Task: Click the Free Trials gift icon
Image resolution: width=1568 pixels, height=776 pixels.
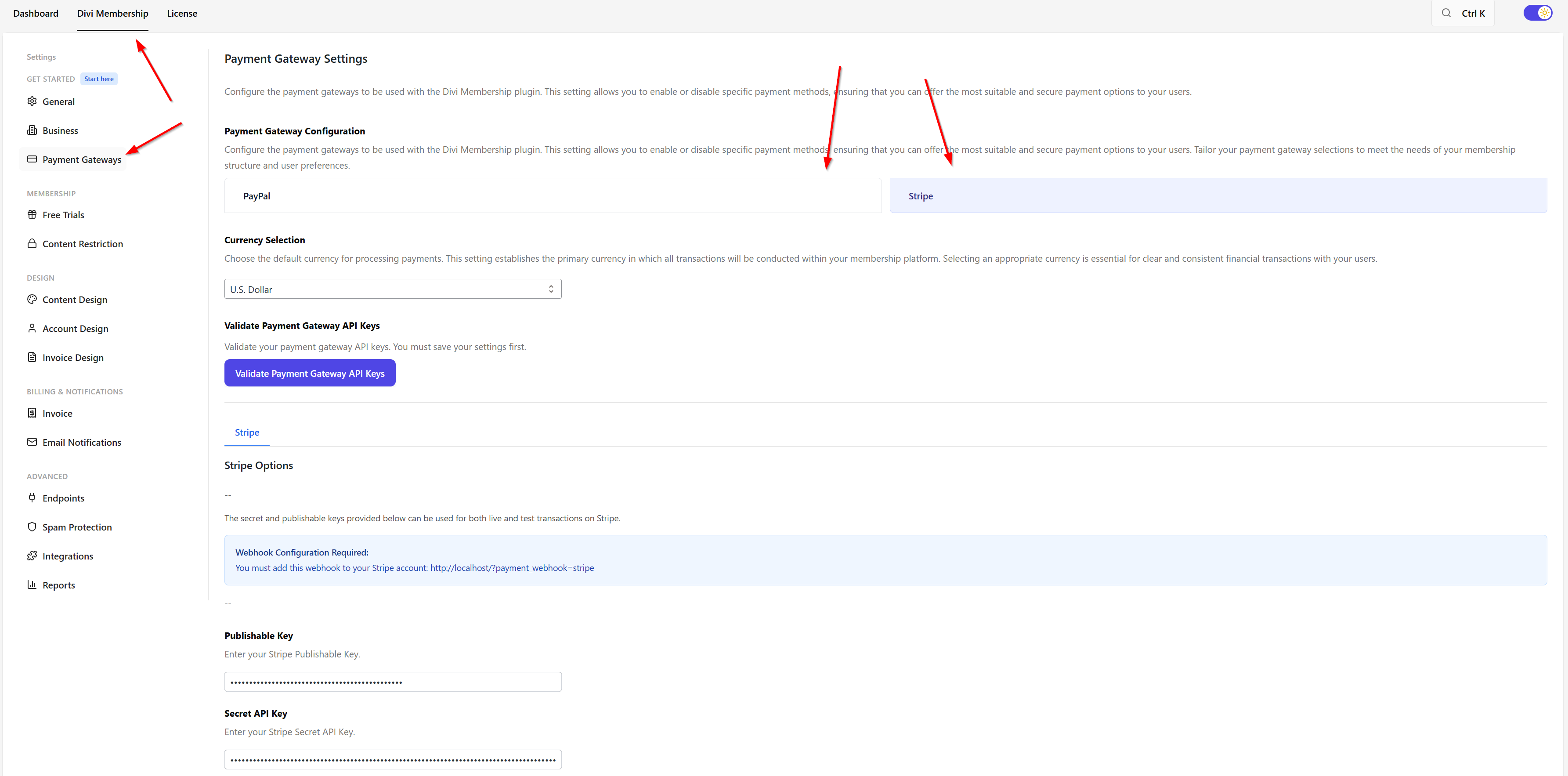Action: point(32,214)
